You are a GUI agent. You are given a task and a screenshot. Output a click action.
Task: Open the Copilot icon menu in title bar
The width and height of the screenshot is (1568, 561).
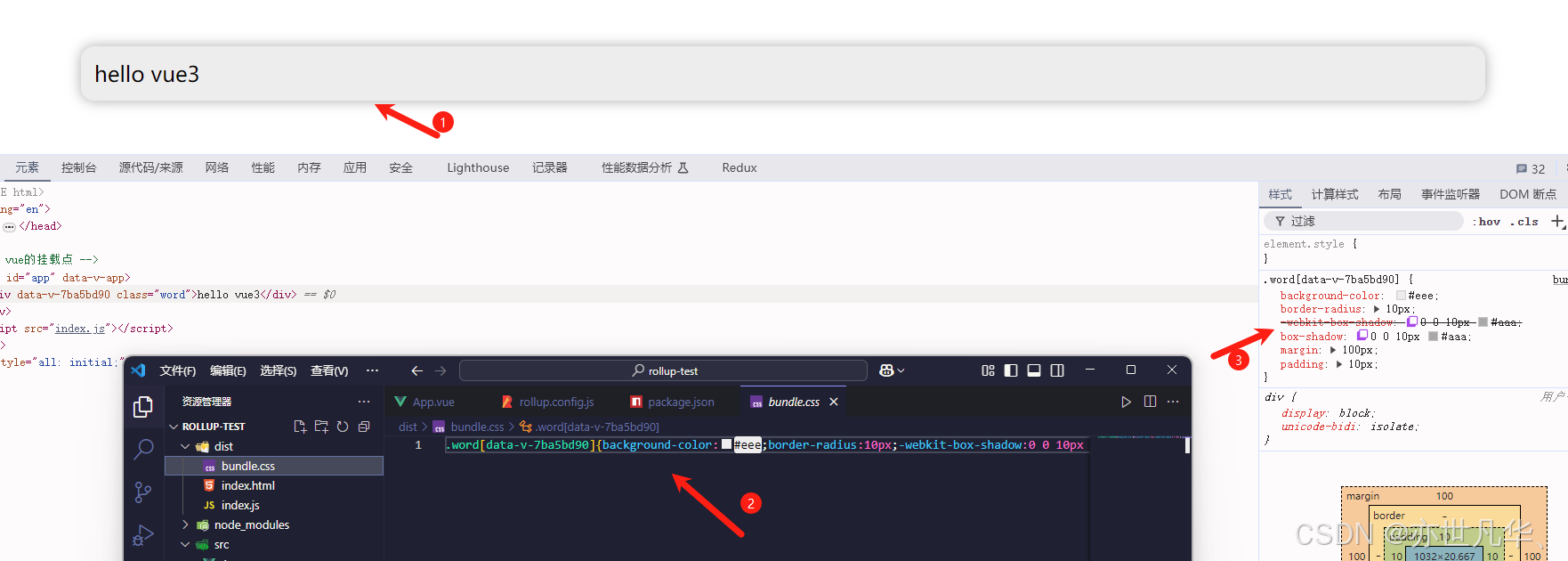[x=891, y=370]
